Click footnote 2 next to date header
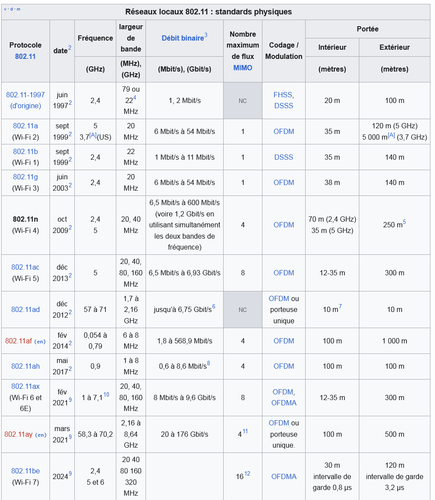The image size is (435, 500). [70, 48]
